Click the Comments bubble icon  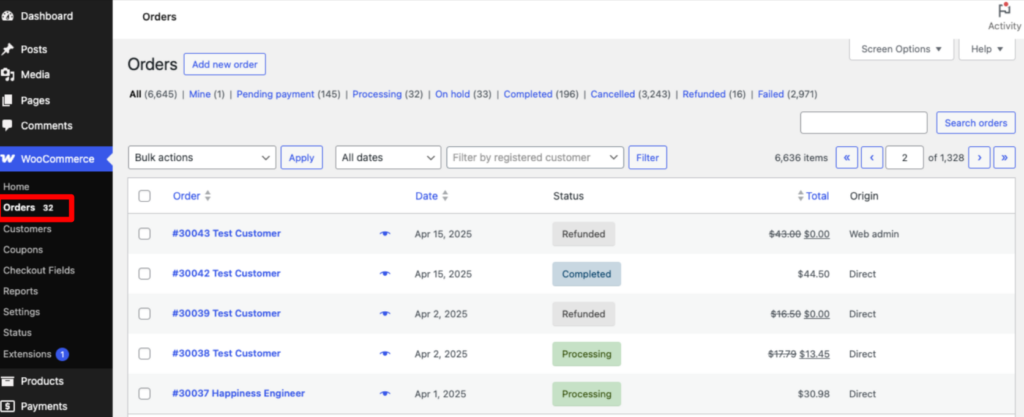point(8,125)
